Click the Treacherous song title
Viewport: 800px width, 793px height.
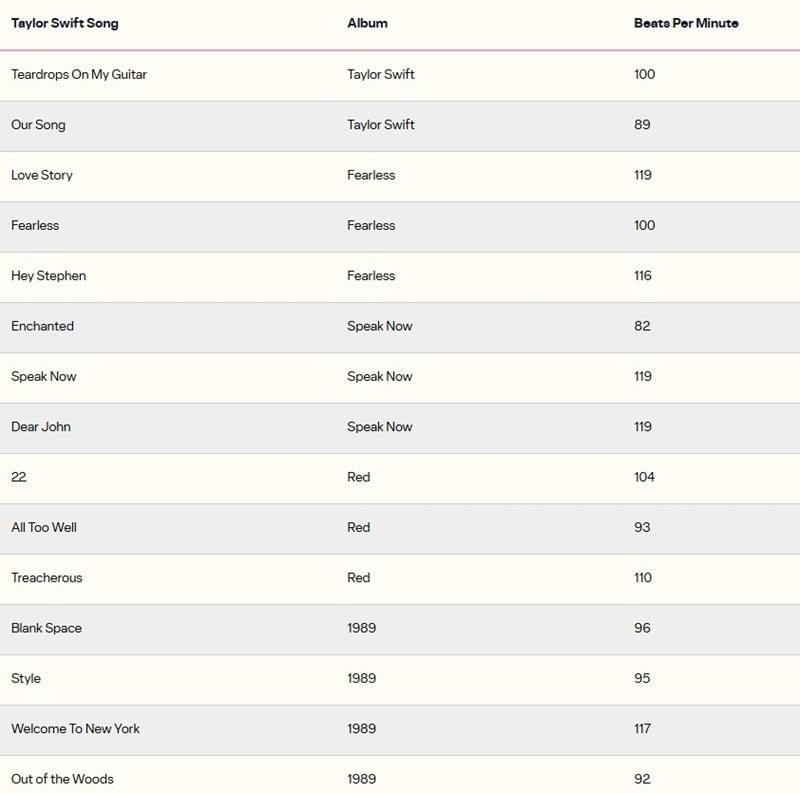point(47,578)
